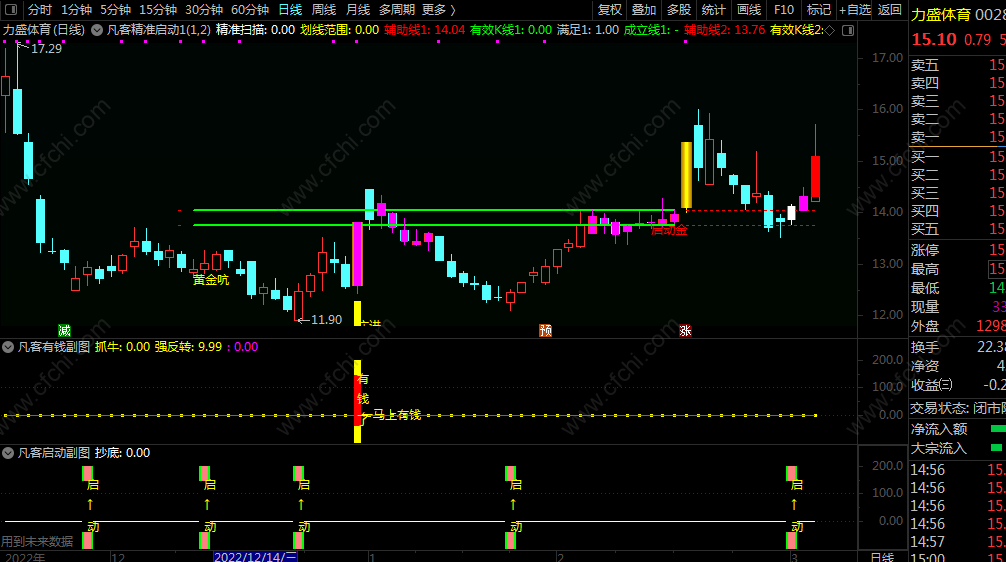Select the 60分钟 period tab
Image resolution: width=1006 pixels, height=562 pixels.
coord(250,10)
